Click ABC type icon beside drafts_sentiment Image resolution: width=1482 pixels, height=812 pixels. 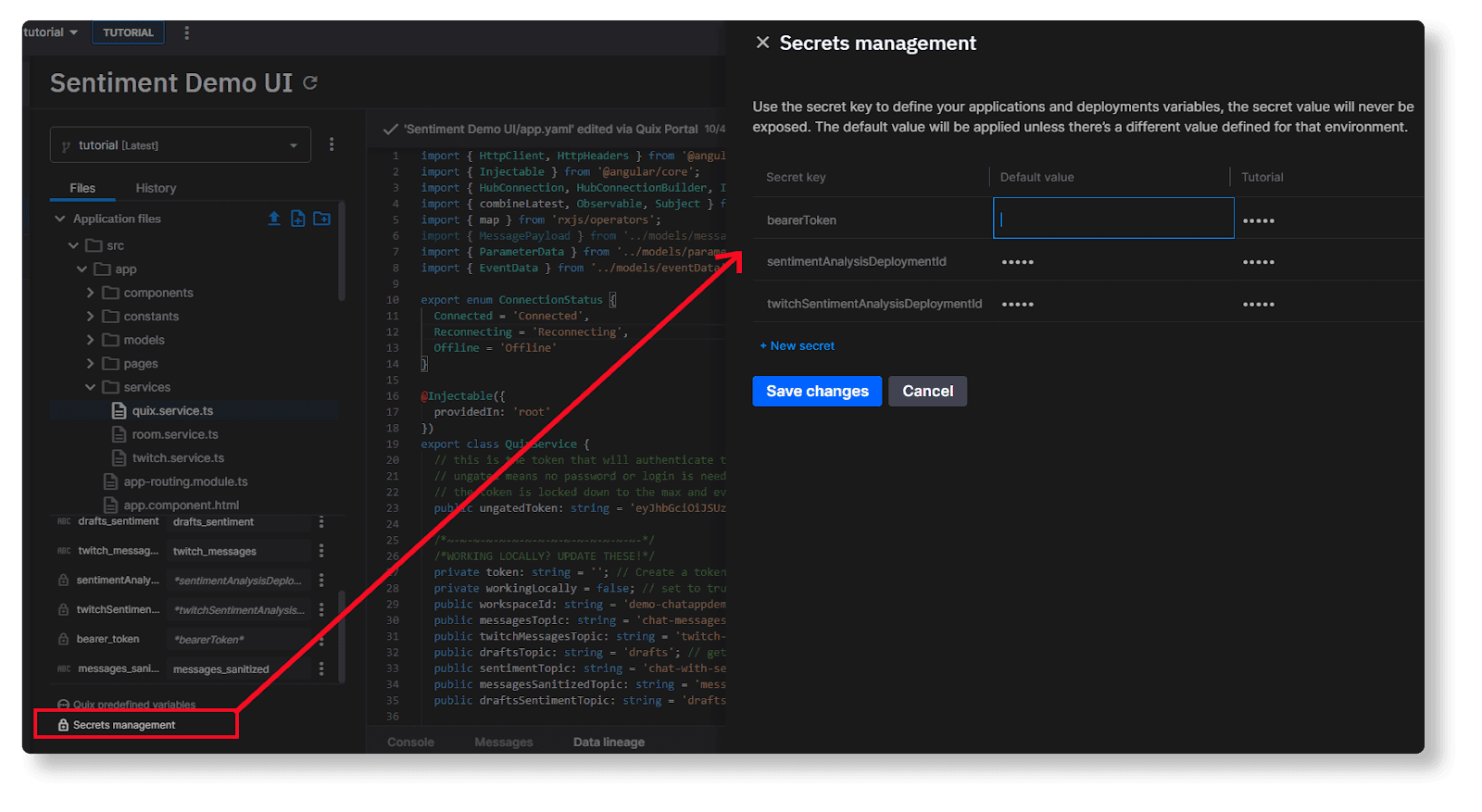pos(64,522)
